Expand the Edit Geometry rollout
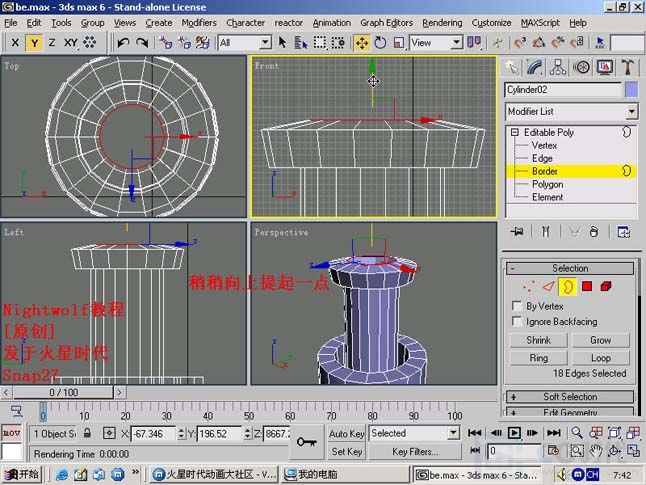 [570, 412]
